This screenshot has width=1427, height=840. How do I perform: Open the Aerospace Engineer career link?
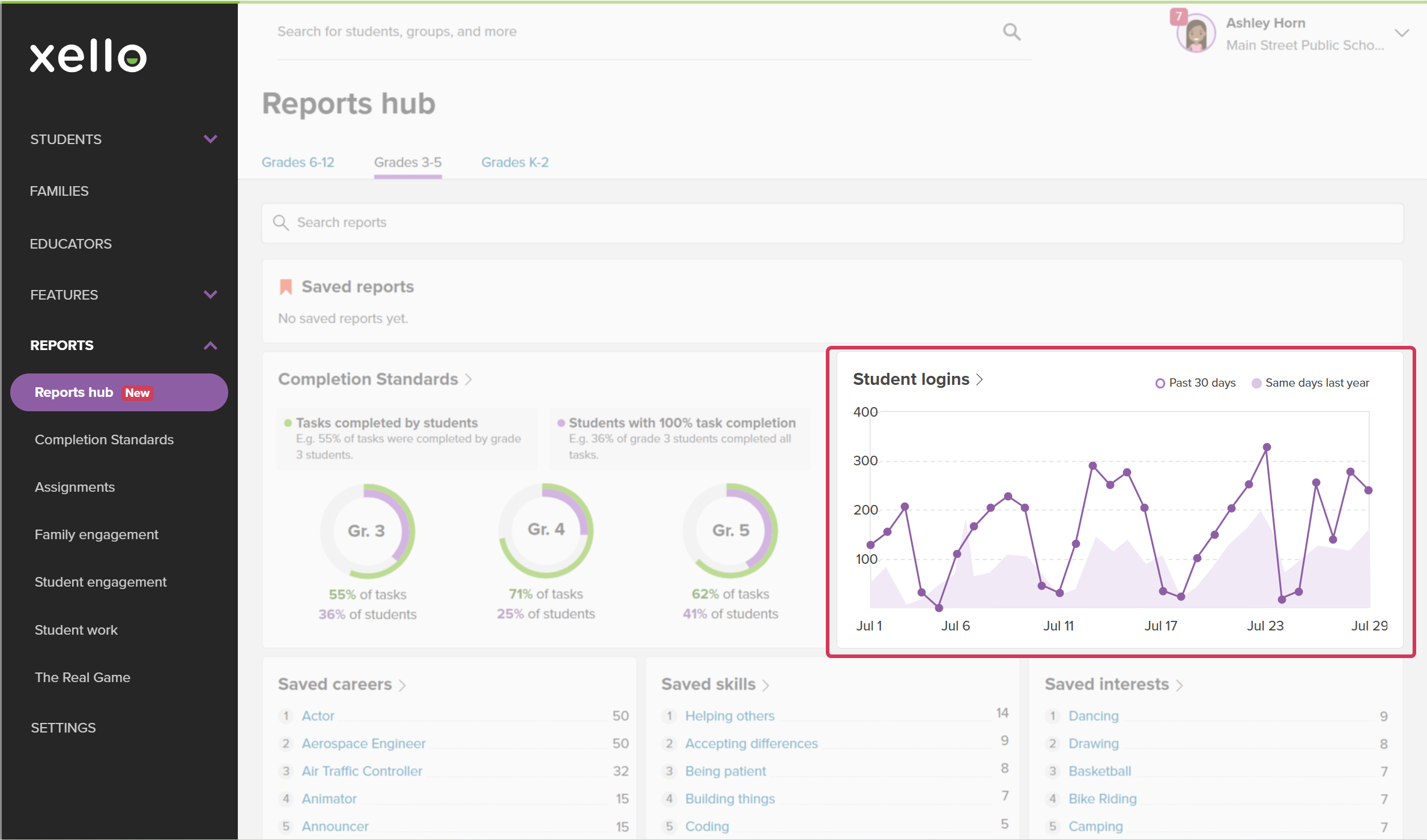tap(363, 743)
